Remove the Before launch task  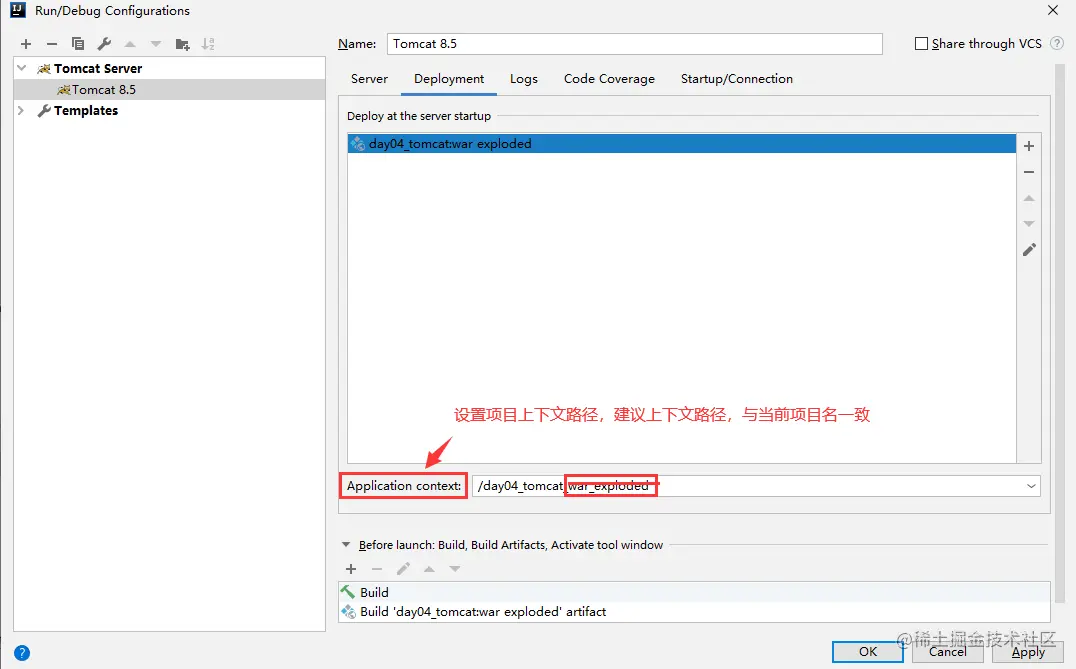click(x=377, y=569)
